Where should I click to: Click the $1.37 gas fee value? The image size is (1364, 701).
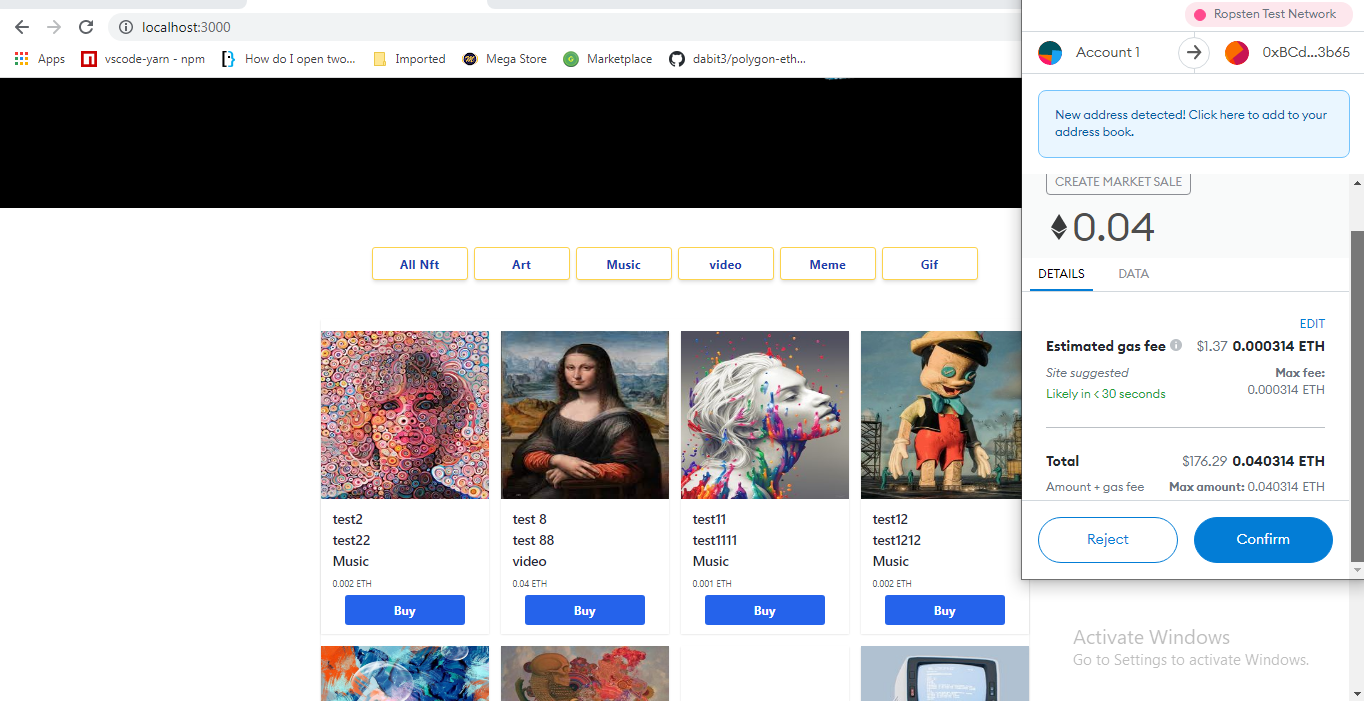coord(1211,347)
